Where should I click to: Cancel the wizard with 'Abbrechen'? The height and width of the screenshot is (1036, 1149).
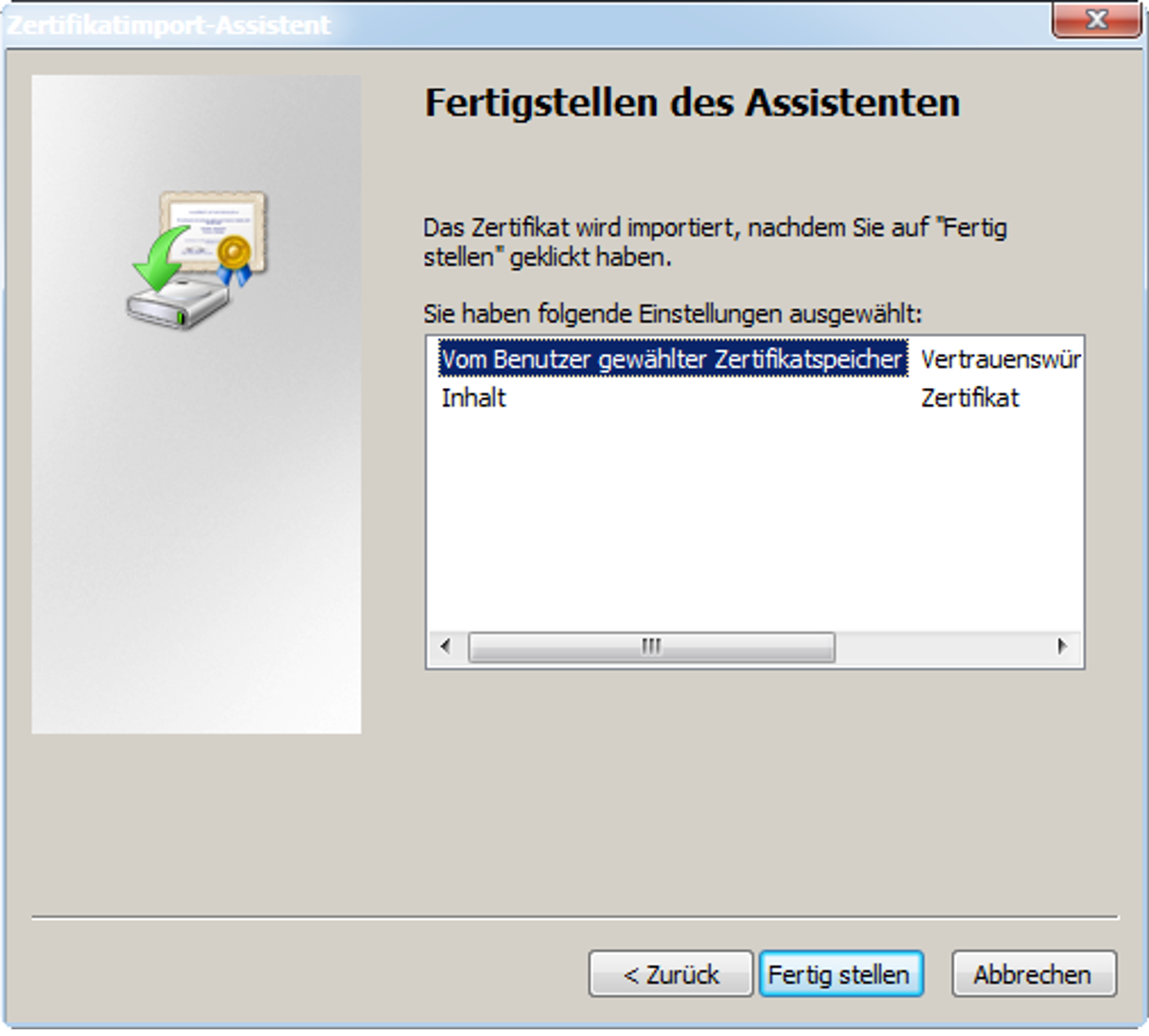click(1034, 974)
